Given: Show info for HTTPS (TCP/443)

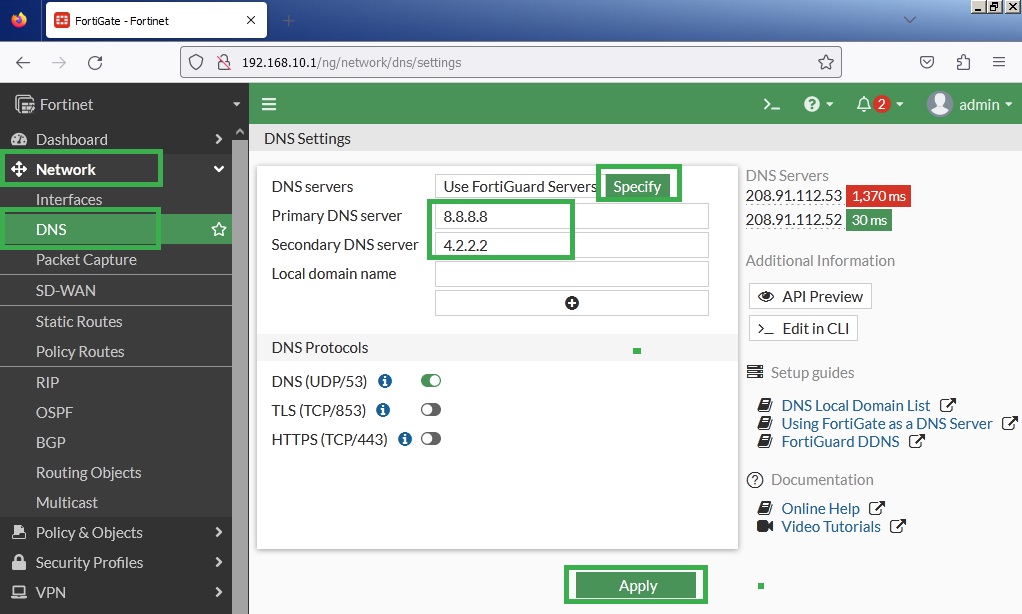Looking at the screenshot, I should [x=405, y=439].
